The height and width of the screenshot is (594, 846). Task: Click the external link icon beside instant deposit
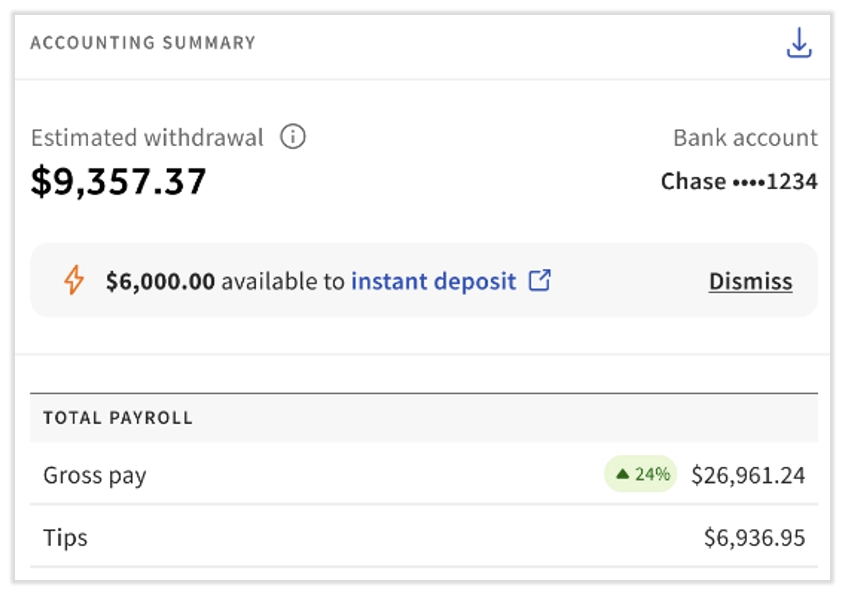point(540,281)
